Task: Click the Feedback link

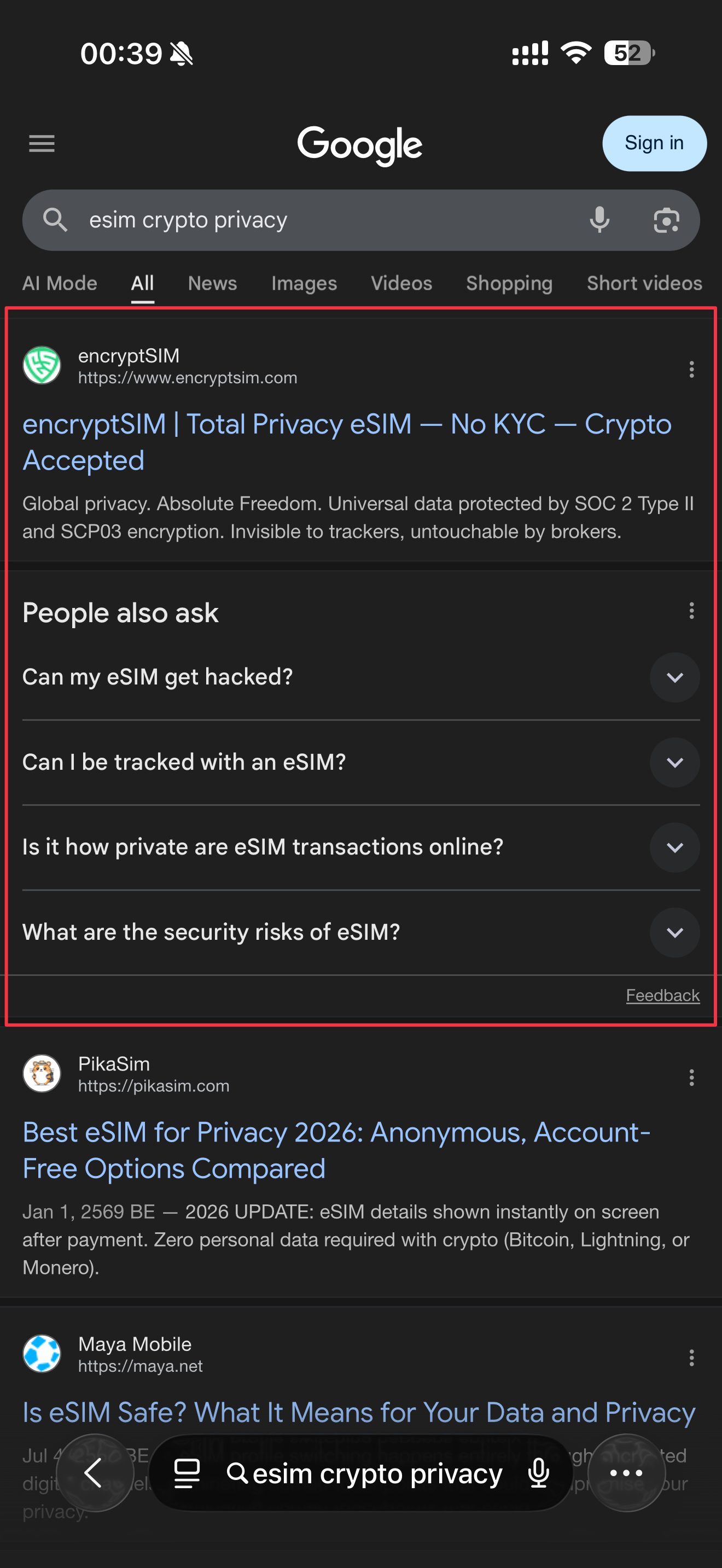Action: (662, 995)
